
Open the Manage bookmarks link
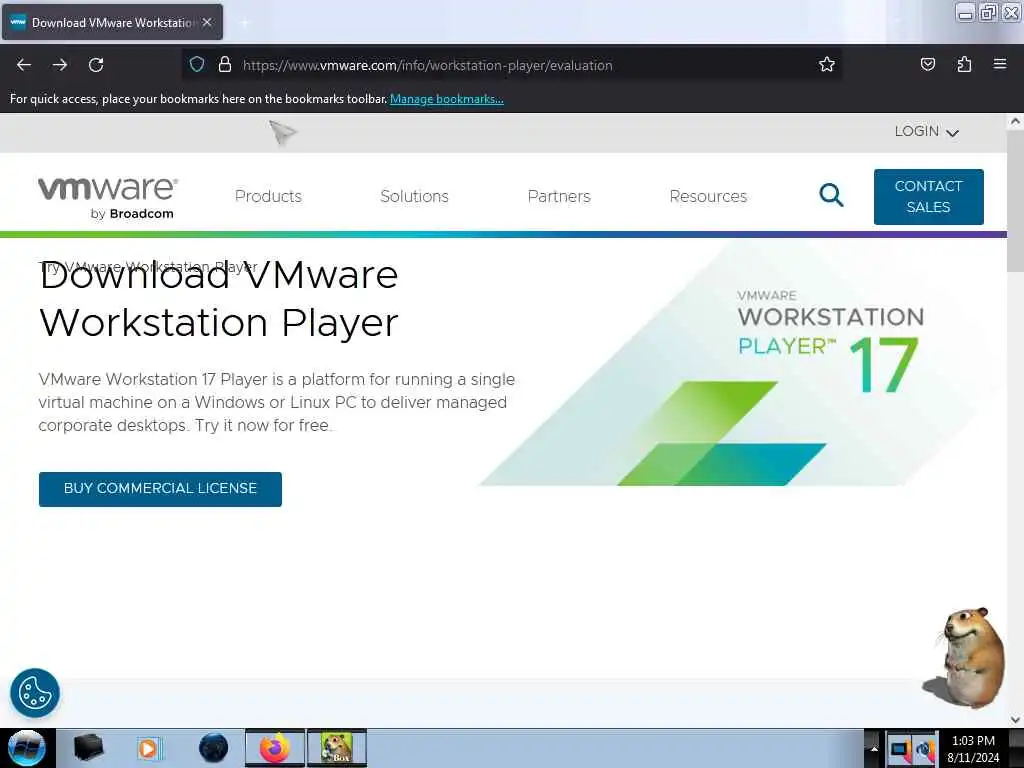coord(447,99)
